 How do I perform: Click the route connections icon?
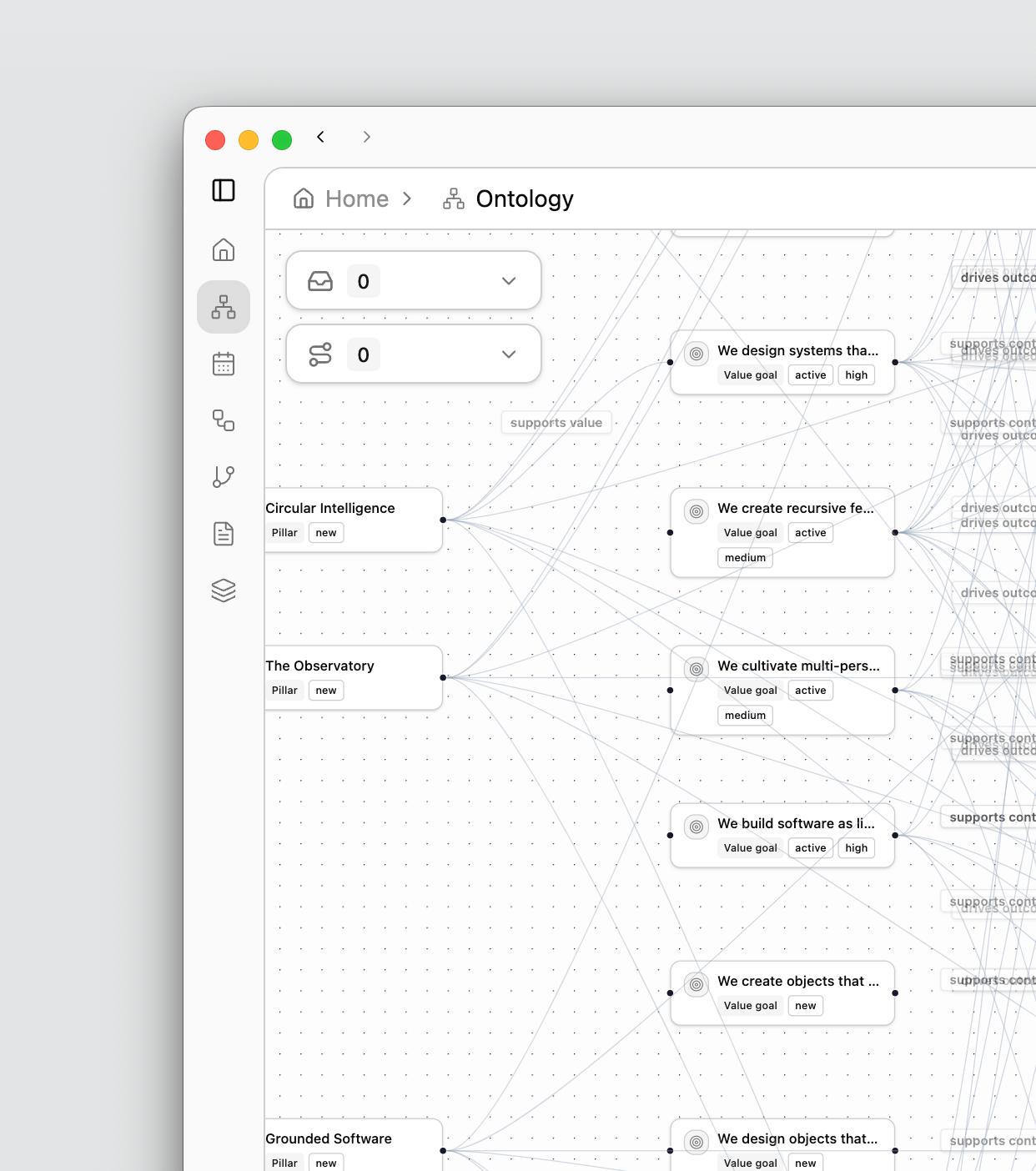tap(320, 354)
